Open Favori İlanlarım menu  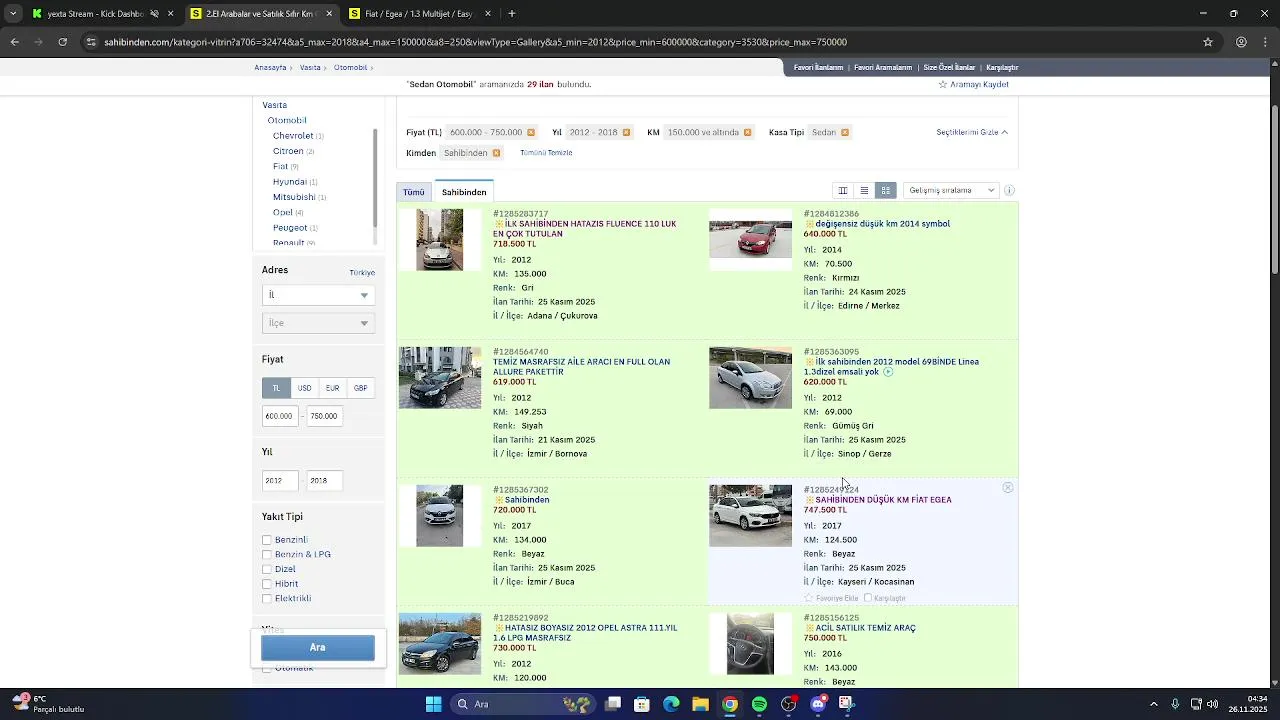pyautogui.click(x=819, y=67)
